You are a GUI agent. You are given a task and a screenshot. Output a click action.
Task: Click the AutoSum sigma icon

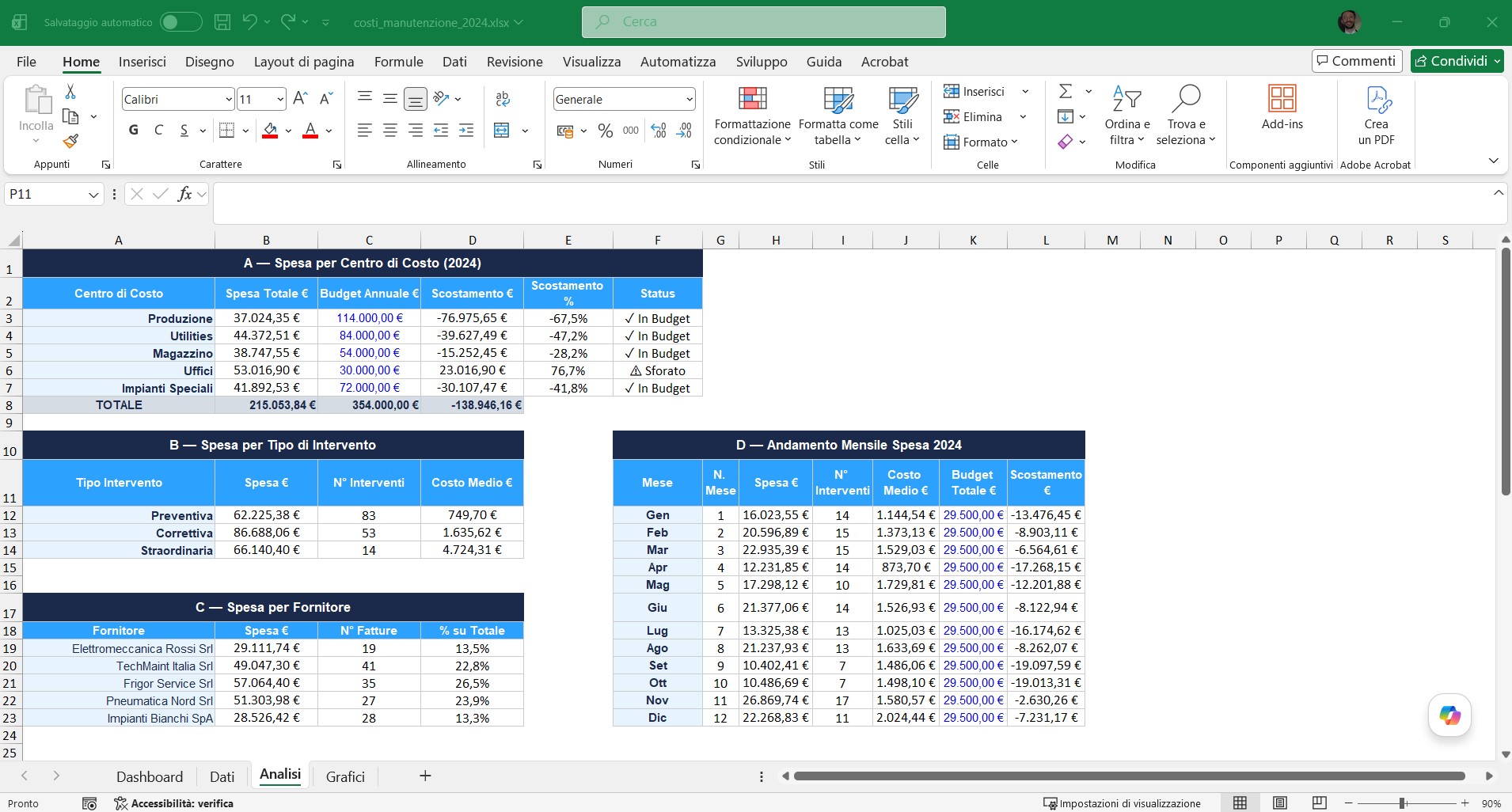click(1066, 91)
